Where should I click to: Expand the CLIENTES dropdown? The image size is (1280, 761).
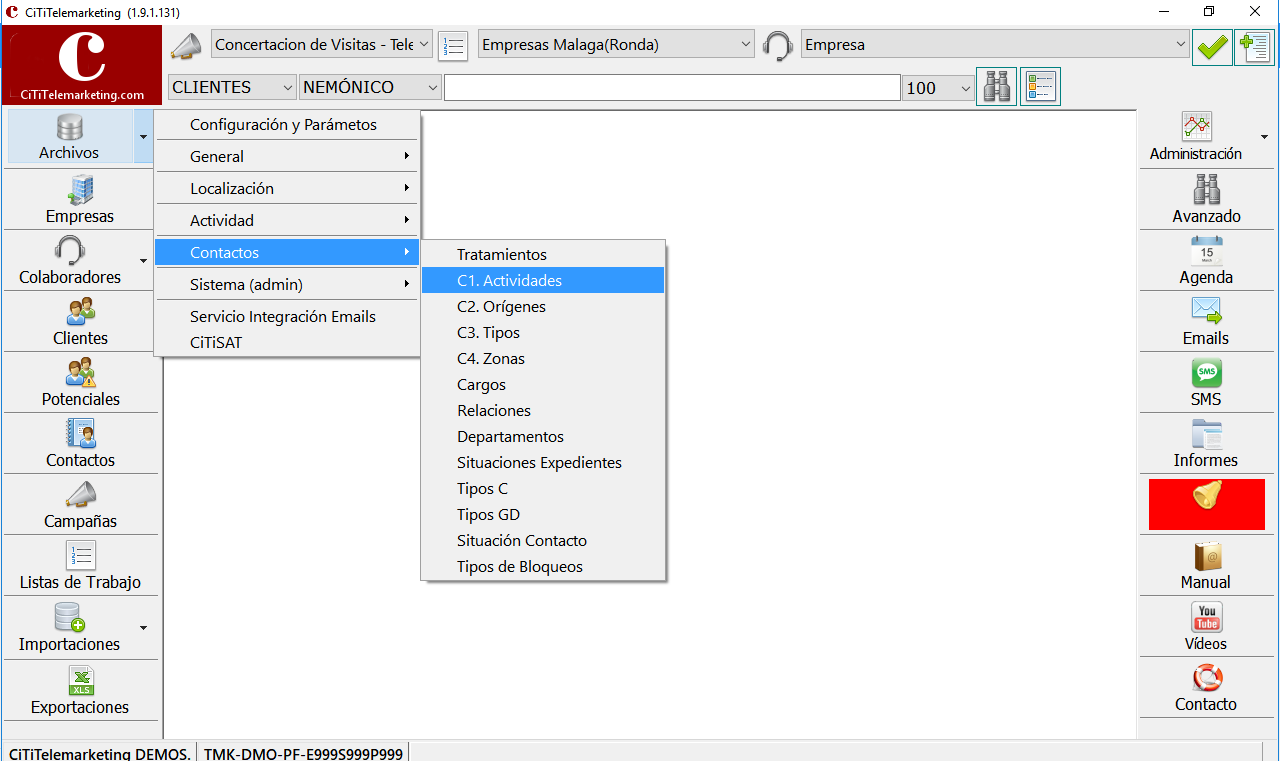[x=232, y=88]
